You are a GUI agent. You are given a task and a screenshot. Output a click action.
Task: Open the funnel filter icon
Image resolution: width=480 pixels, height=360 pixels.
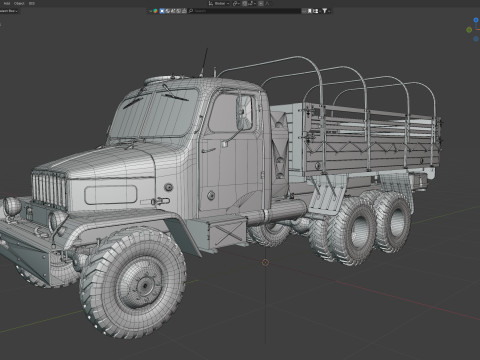(x=324, y=11)
